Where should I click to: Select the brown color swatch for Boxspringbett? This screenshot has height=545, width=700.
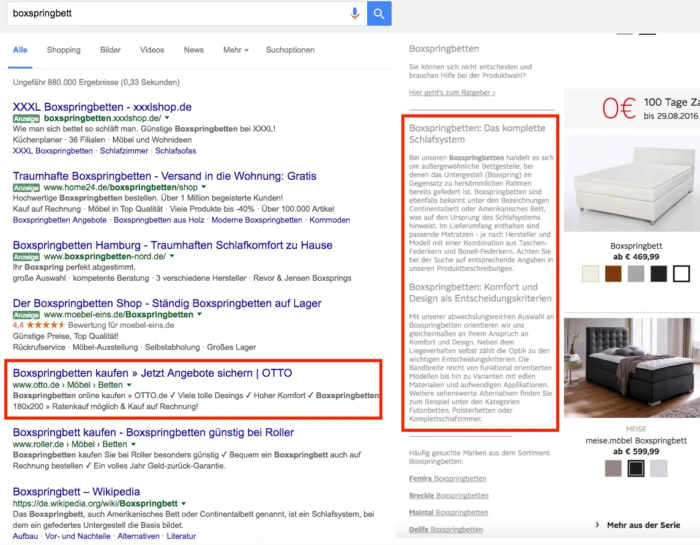[x=614, y=273]
